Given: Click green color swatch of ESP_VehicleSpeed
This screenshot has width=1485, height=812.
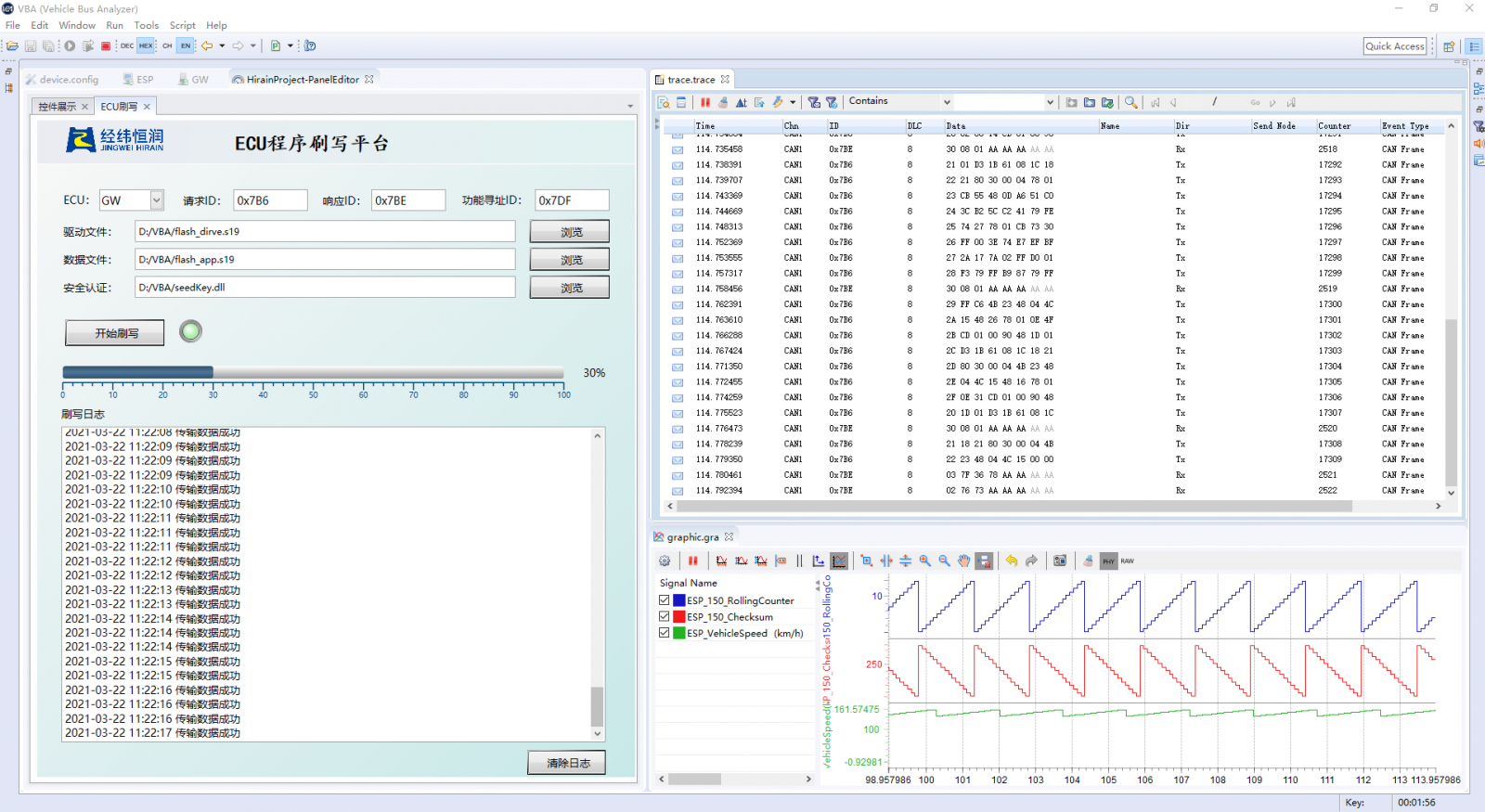Looking at the screenshot, I should pyautogui.click(x=679, y=633).
